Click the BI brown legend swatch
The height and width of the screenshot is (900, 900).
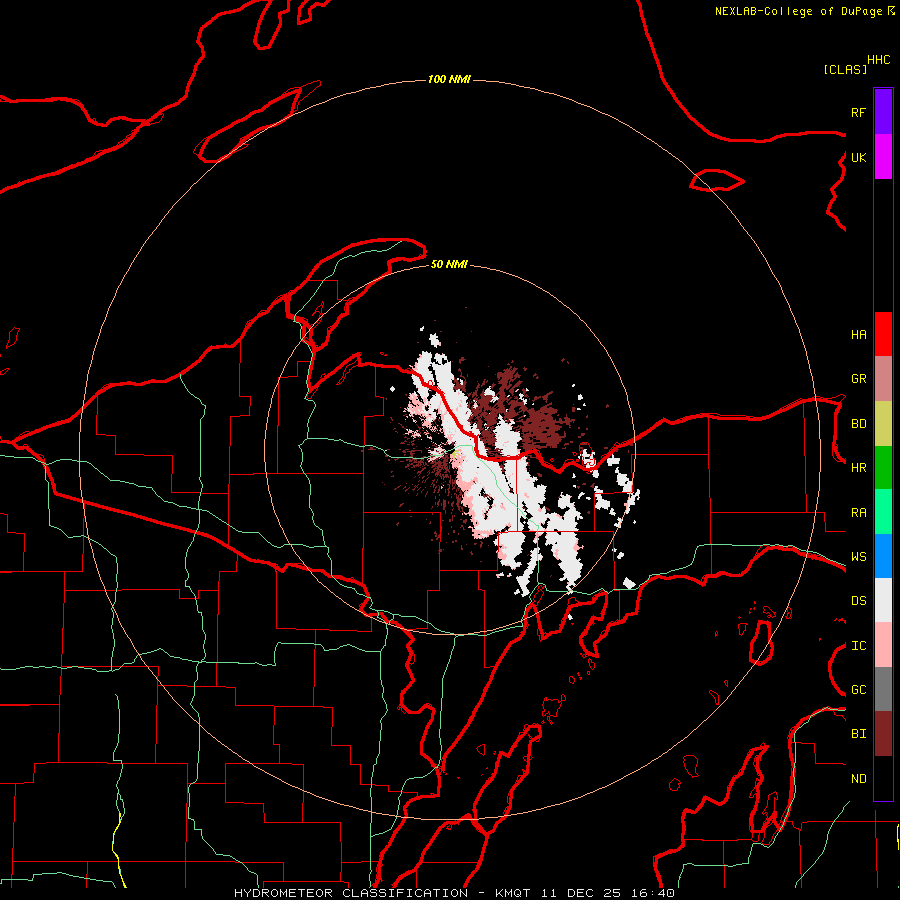[883, 734]
